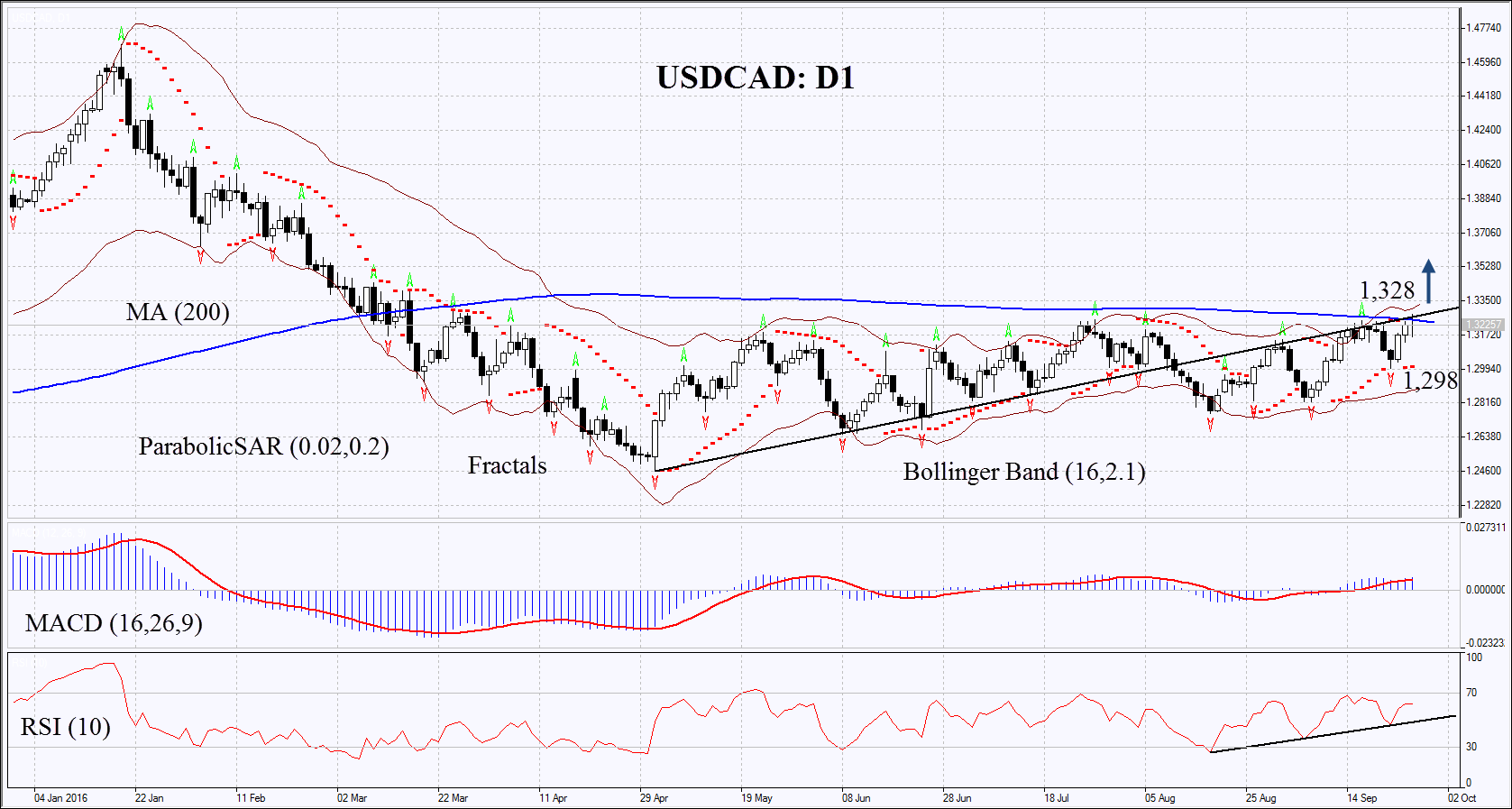
Task: Click the 1.47740 price axis value
Action: point(1484,28)
